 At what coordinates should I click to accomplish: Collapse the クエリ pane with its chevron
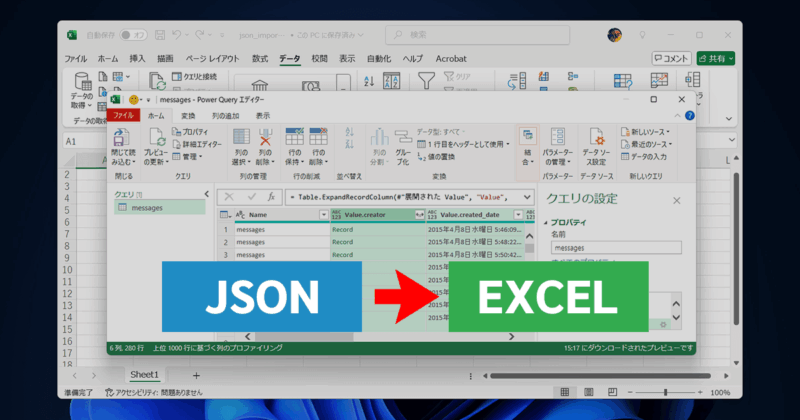pyautogui.click(x=207, y=194)
